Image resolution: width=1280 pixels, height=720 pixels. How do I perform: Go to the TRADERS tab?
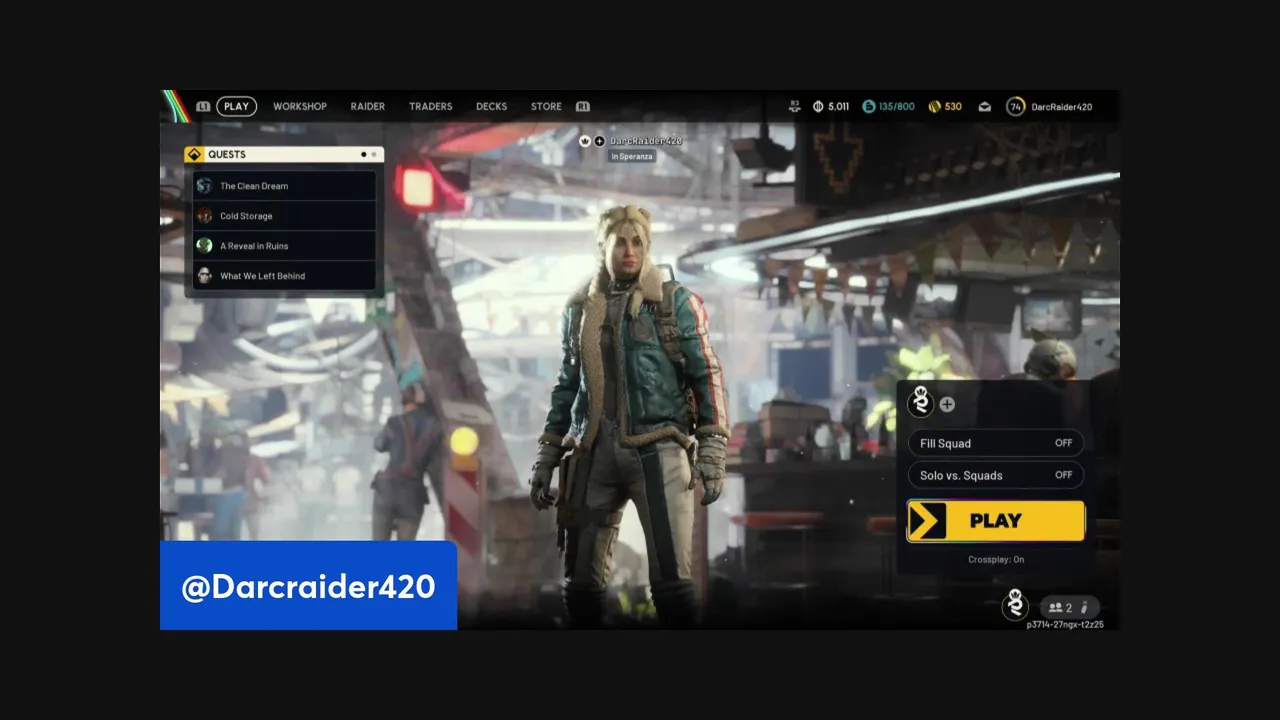tap(431, 106)
